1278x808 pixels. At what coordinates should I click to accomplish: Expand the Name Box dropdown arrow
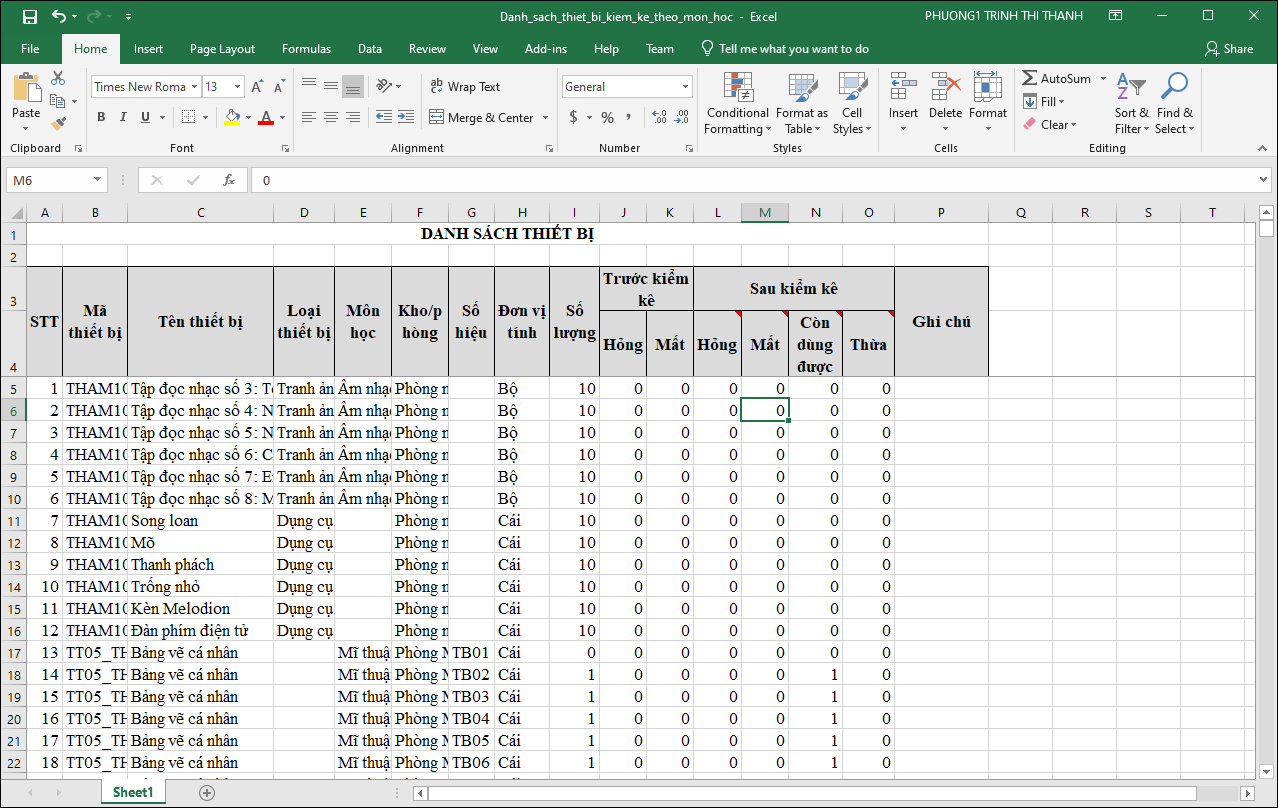pos(97,180)
